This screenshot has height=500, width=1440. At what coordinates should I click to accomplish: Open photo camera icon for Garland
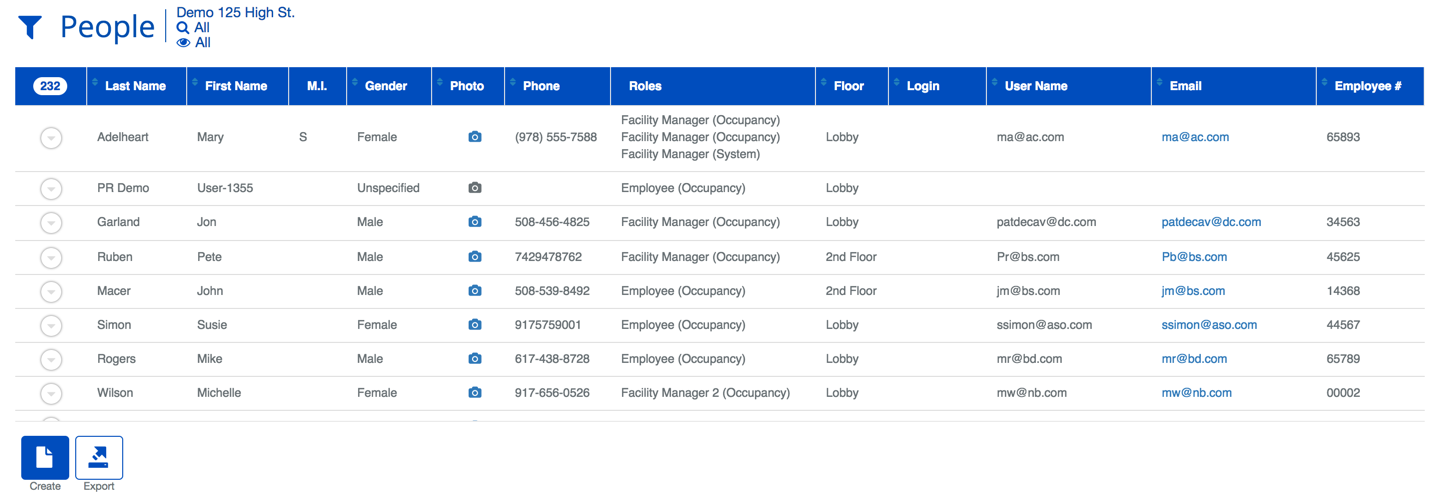pyautogui.click(x=475, y=222)
